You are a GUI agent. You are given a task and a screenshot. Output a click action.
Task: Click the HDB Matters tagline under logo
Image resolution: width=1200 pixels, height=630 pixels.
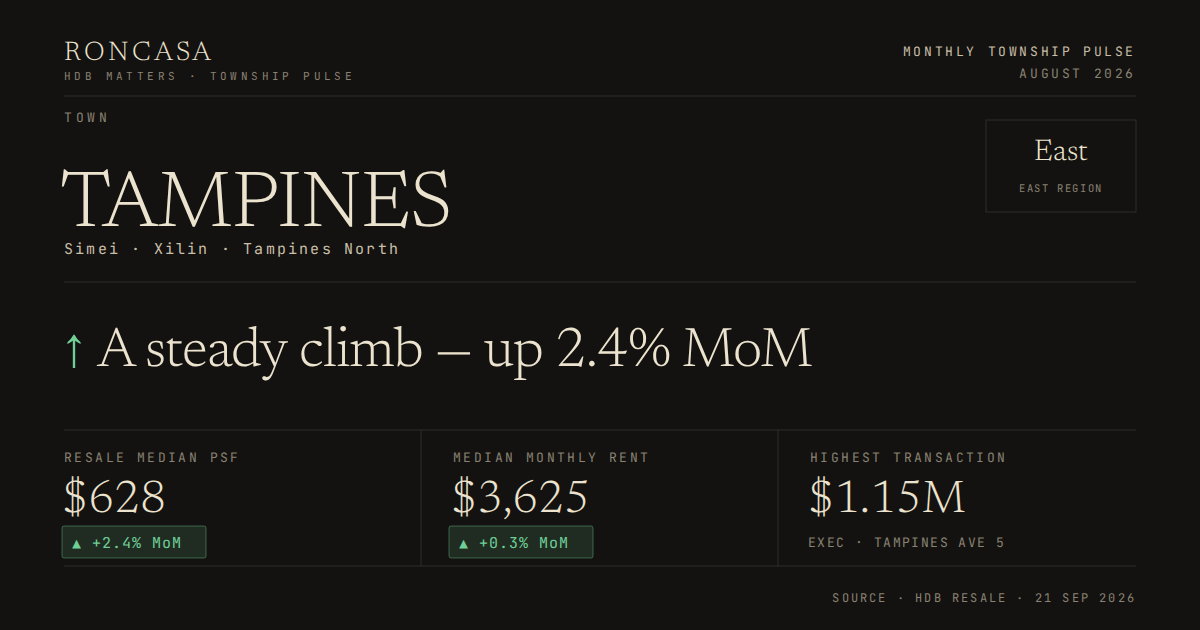[x=209, y=76]
